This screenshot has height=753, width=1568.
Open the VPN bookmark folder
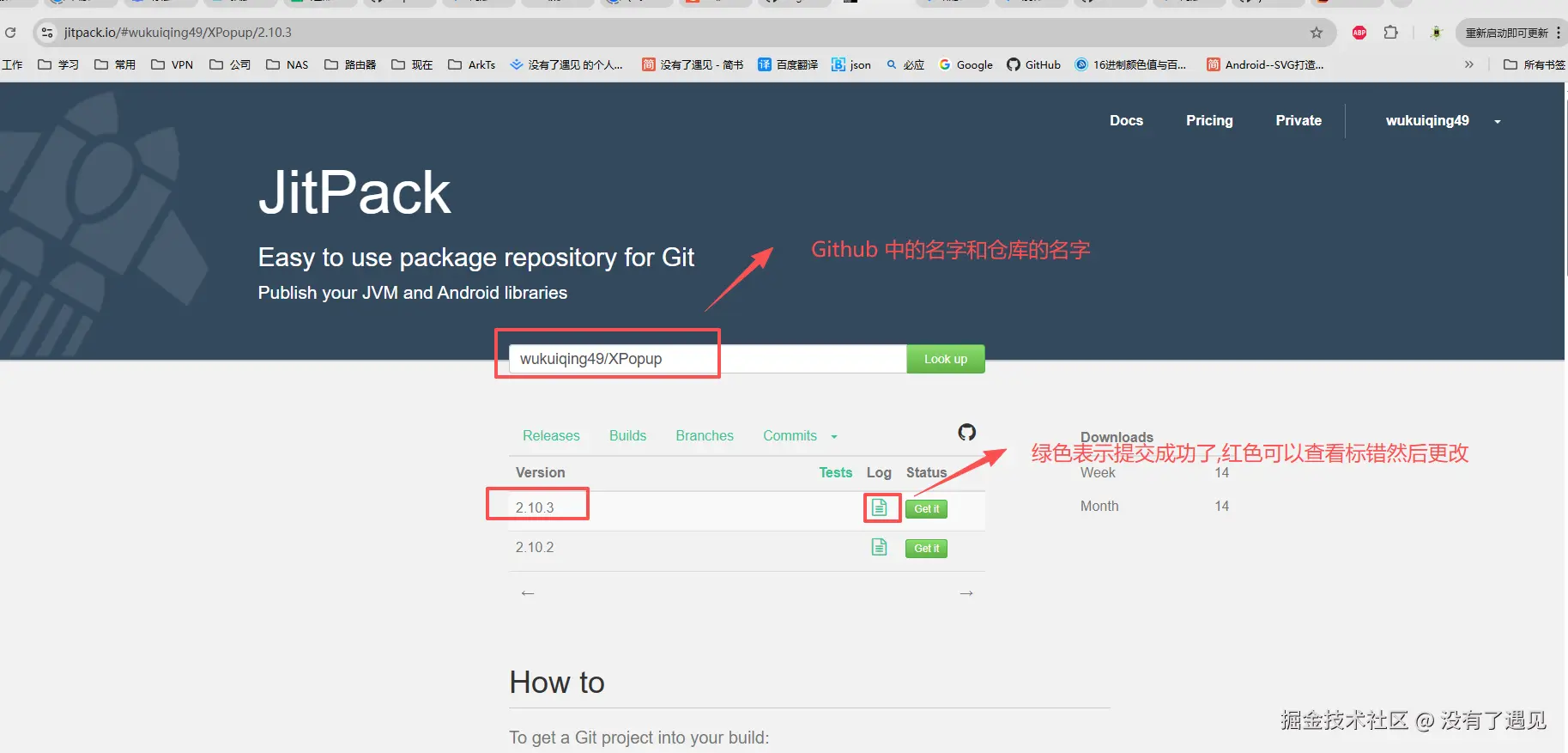[x=172, y=64]
